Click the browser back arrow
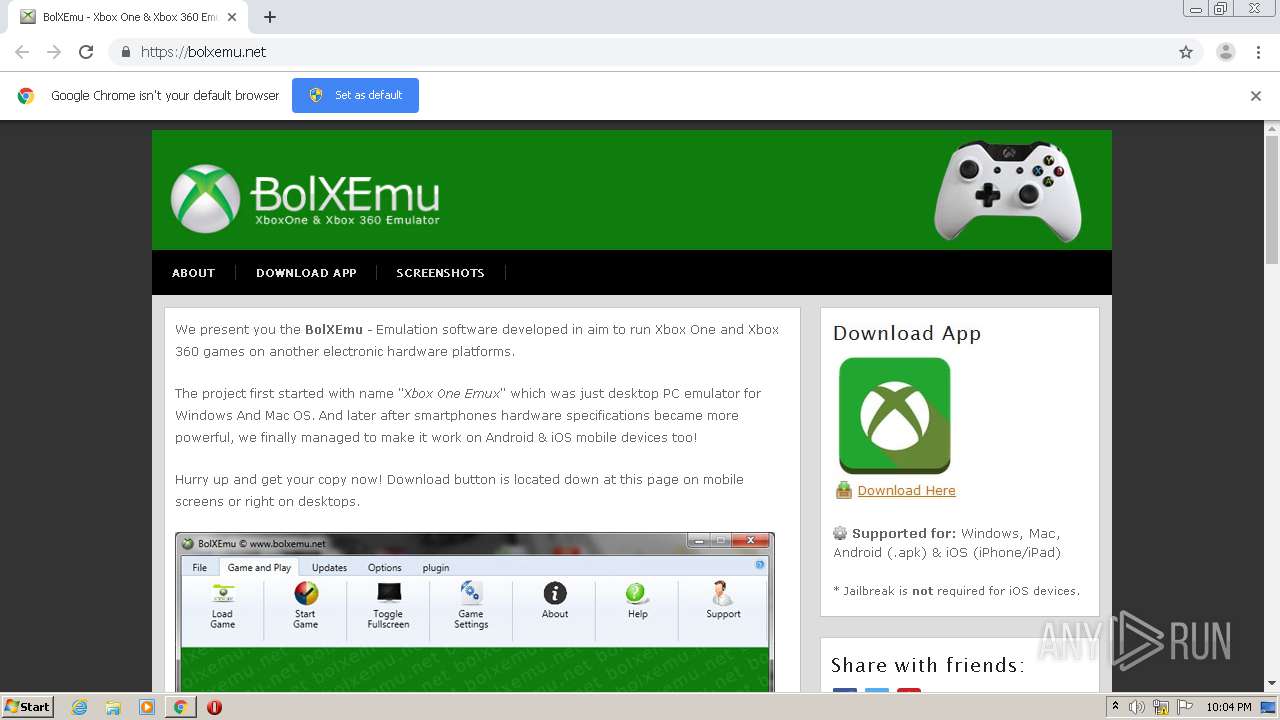 pyautogui.click(x=22, y=52)
